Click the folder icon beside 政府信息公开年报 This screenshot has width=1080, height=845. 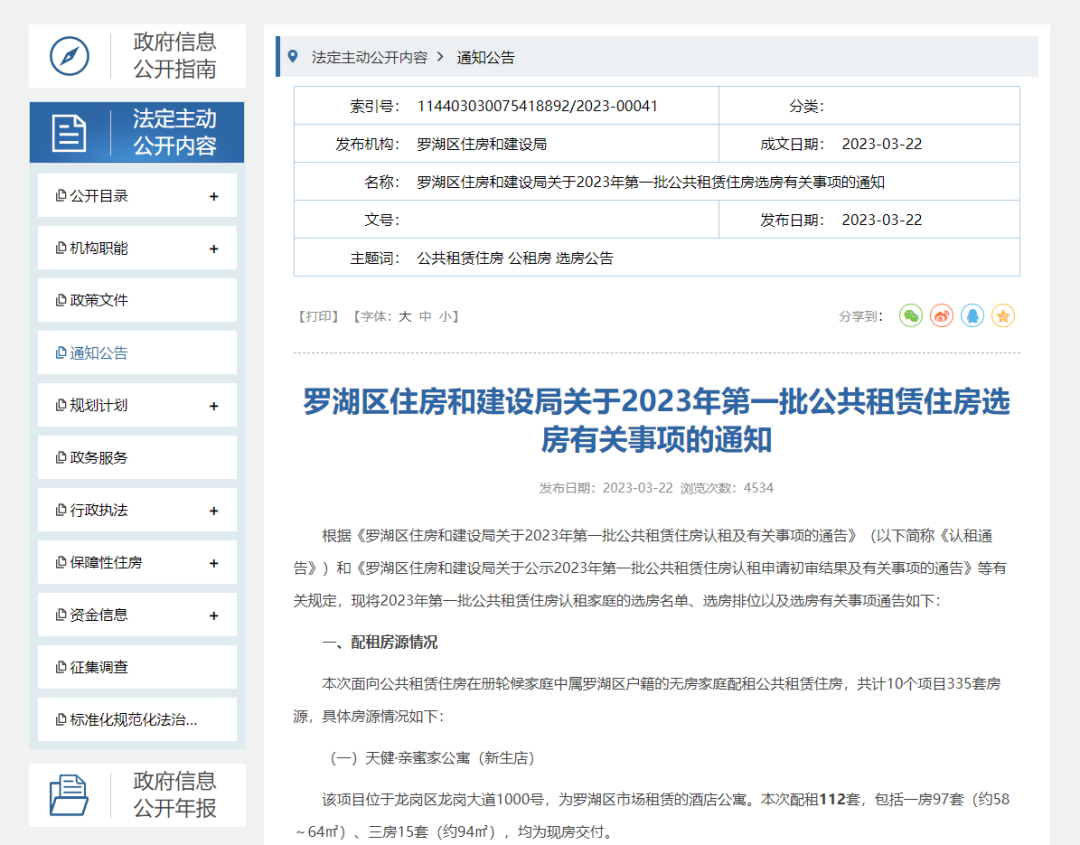[69, 795]
